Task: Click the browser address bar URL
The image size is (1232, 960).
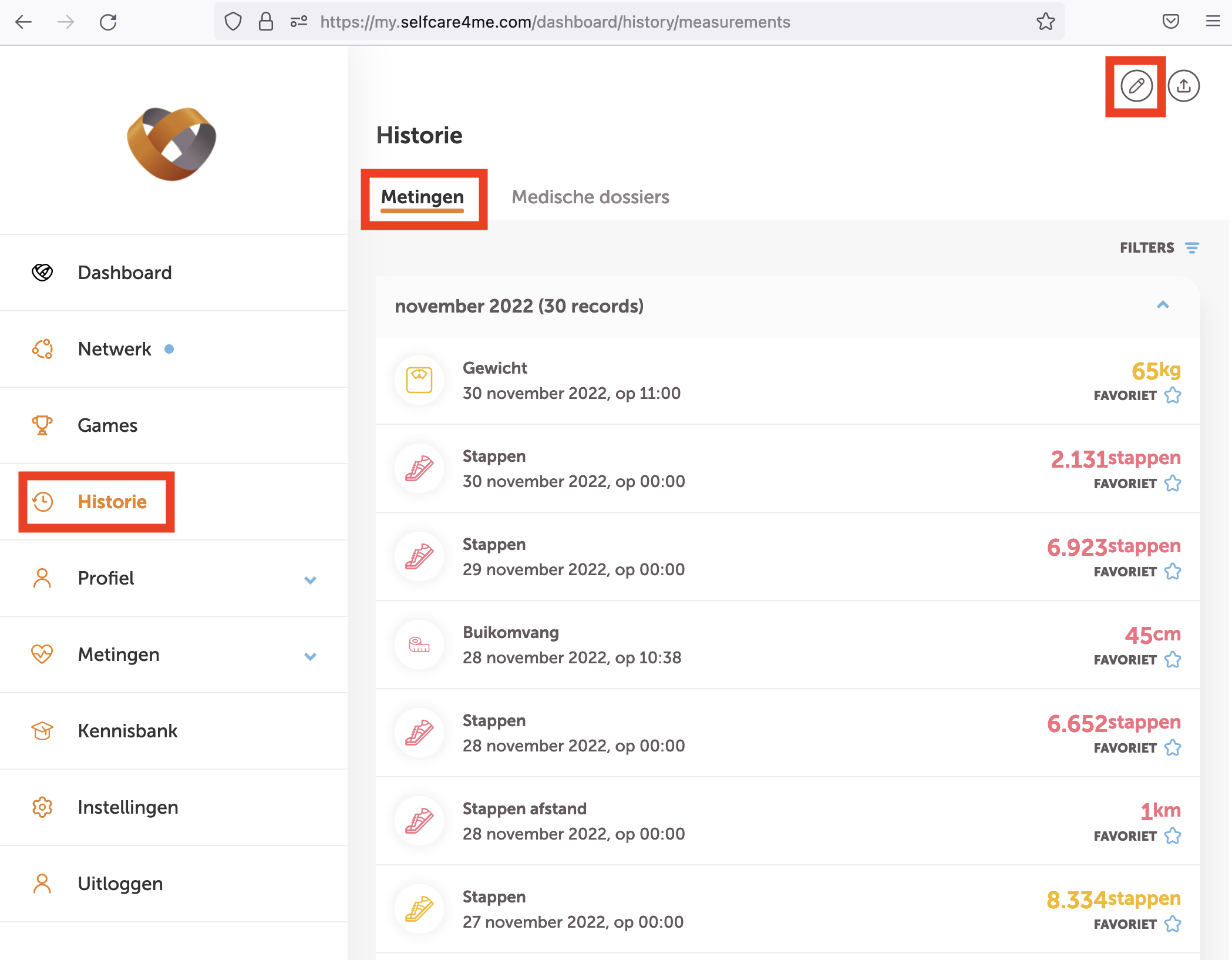Action: point(554,22)
